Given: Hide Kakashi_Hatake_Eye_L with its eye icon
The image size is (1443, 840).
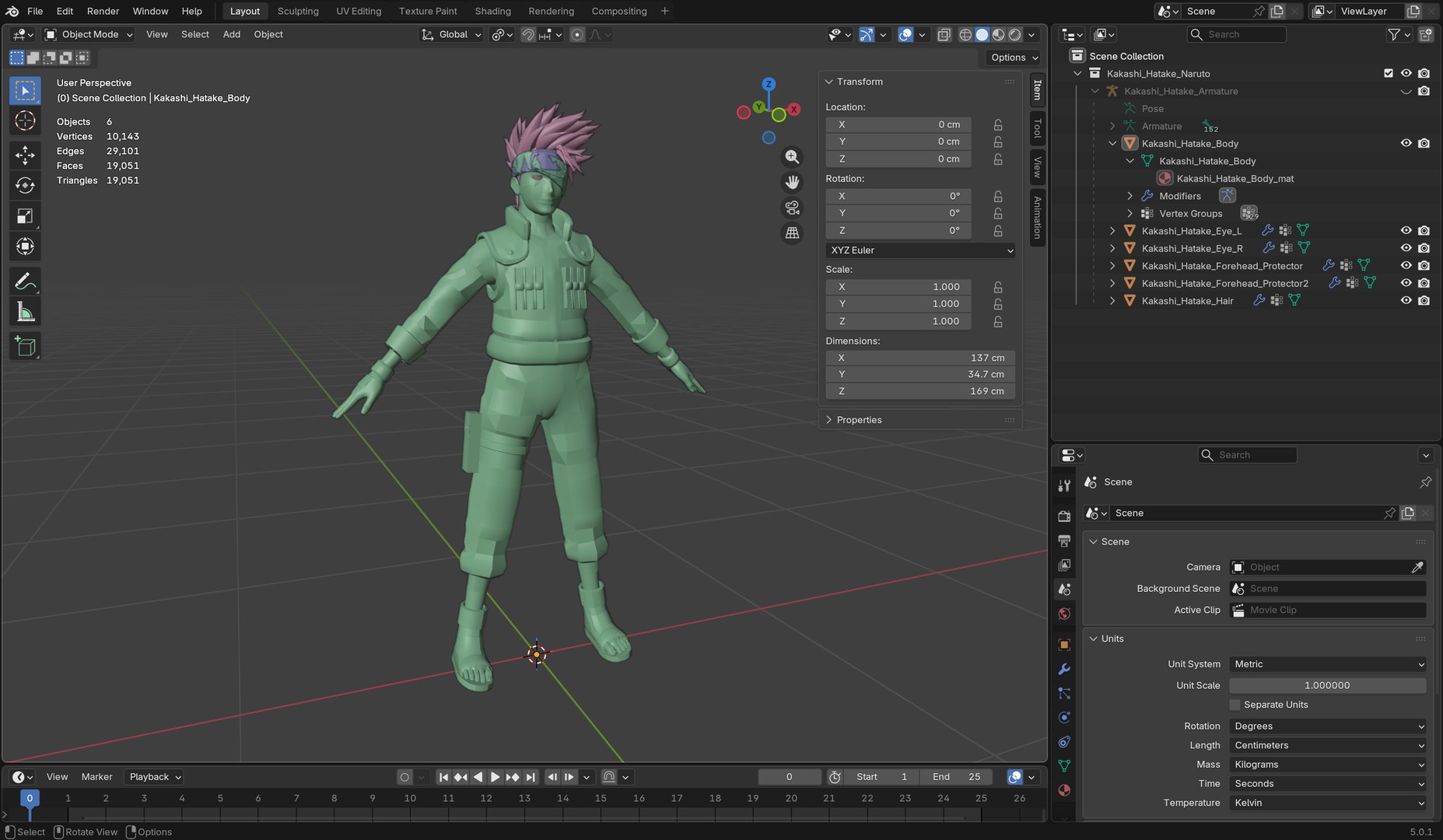Looking at the screenshot, I should [x=1406, y=231].
